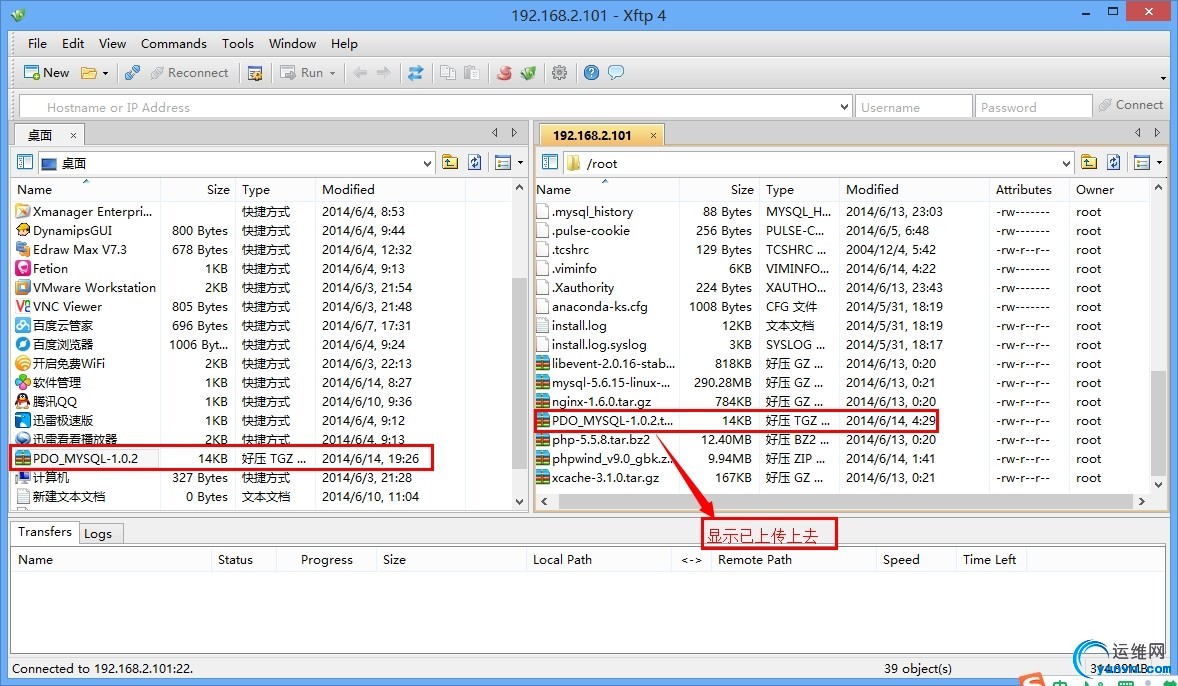
Task: Click the back arrow in toolbar
Action: [360, 73]
